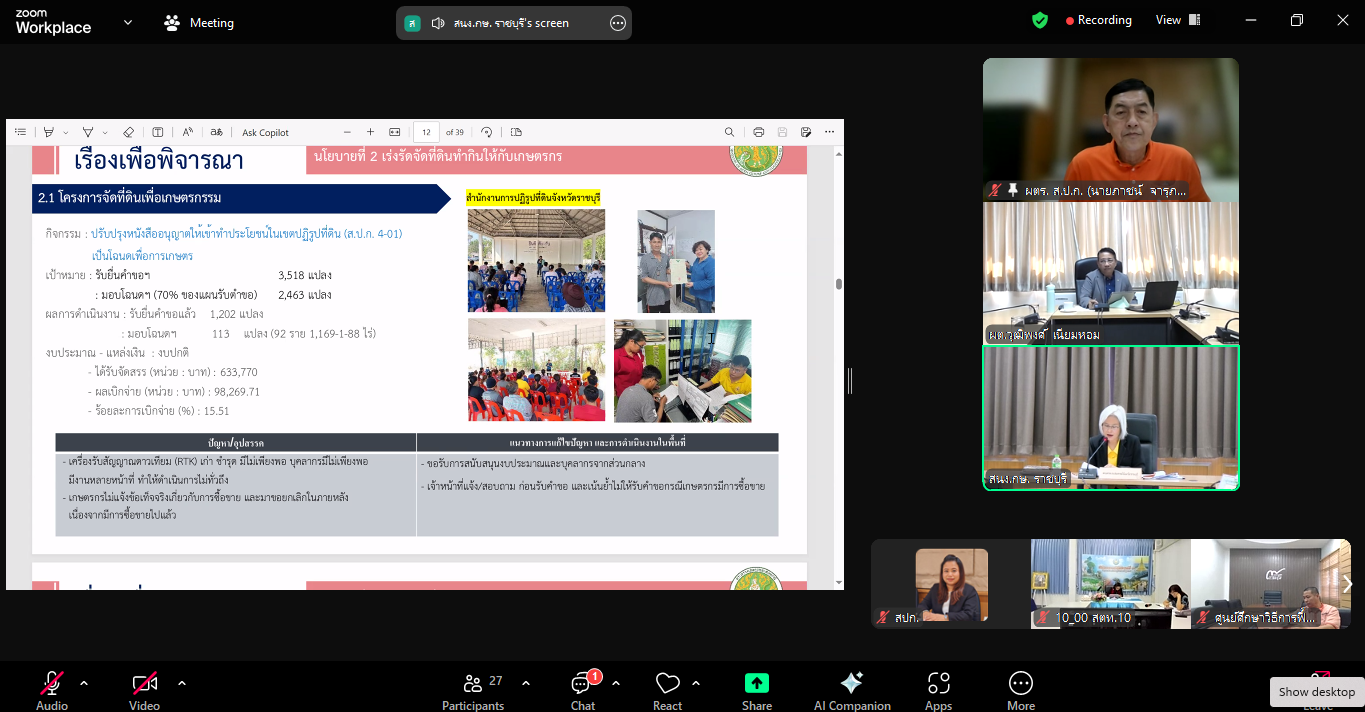Start camera using the Video button
The width and height of the screenshot is (1365, 712).
[144, 690]
